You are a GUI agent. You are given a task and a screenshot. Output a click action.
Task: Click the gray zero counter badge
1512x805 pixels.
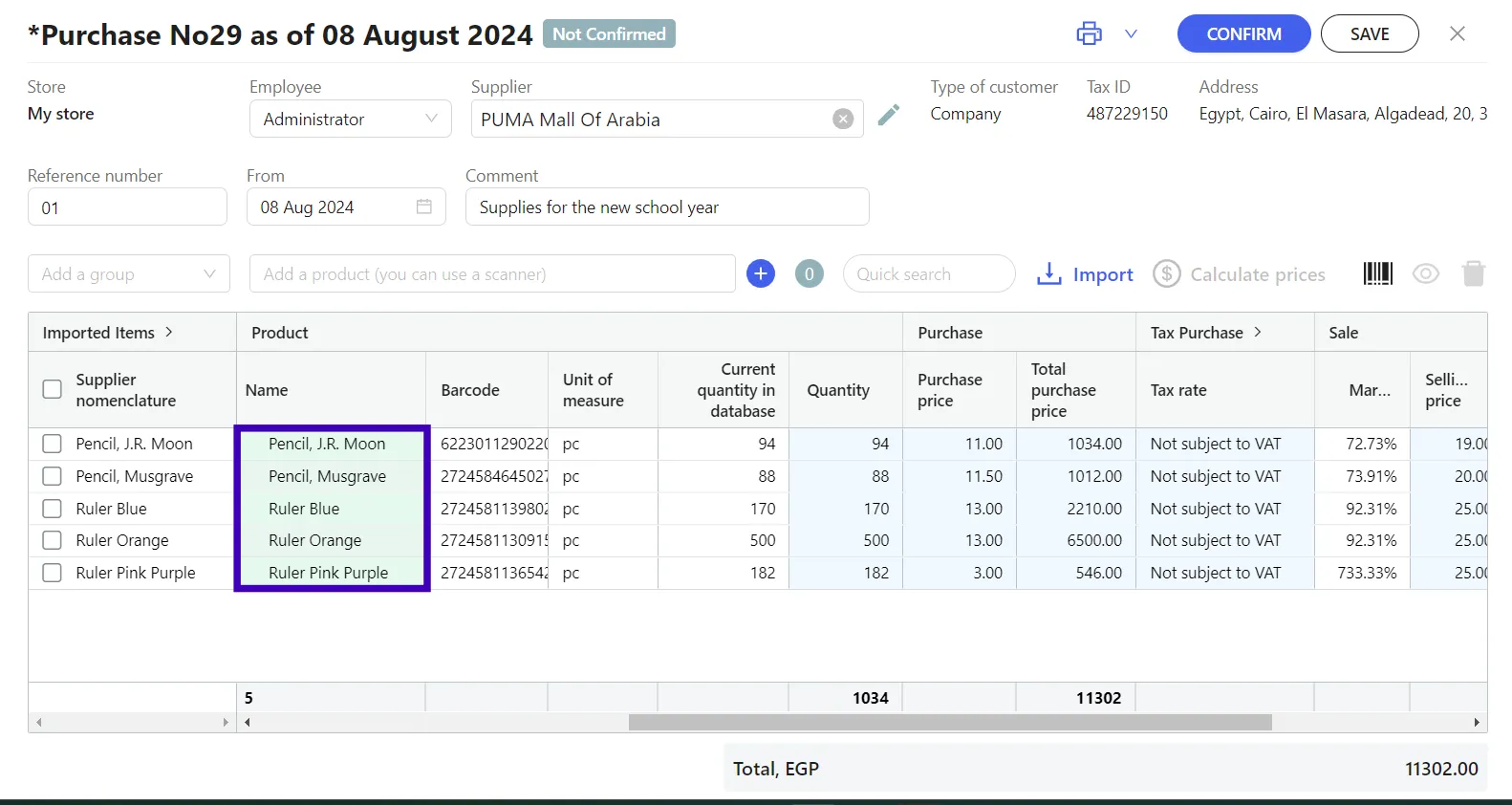(809, 273)
